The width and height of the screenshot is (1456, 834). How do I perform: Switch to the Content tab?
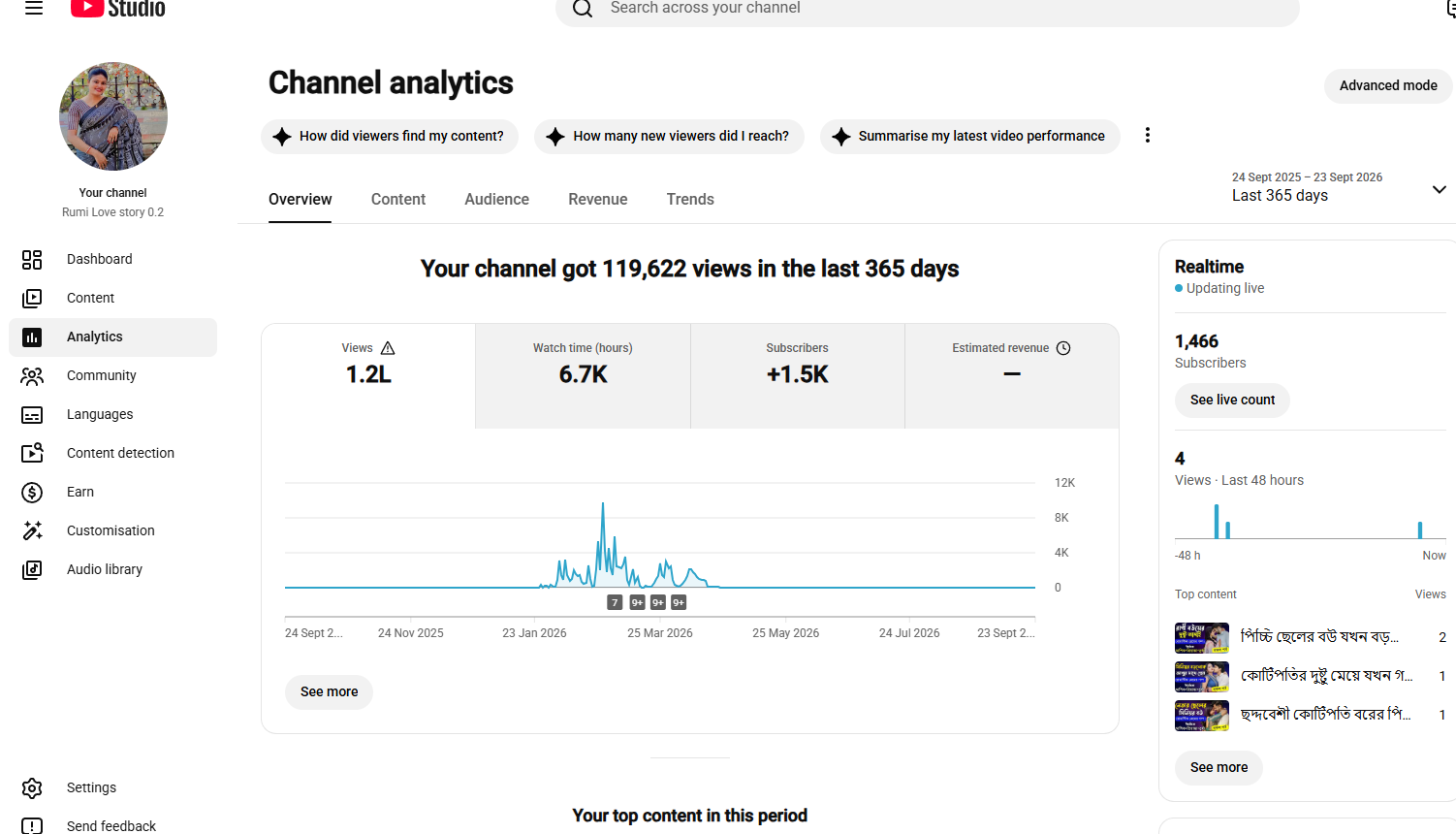398,199
